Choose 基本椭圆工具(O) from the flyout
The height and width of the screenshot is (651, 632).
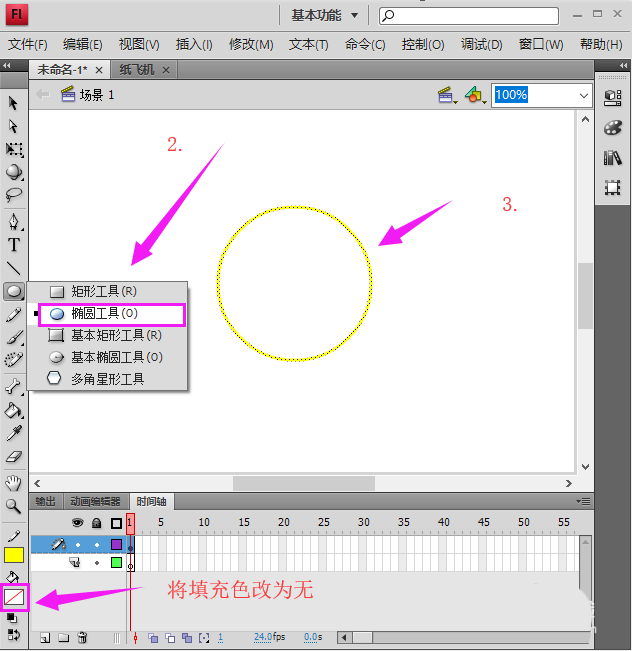coord(108,357)
